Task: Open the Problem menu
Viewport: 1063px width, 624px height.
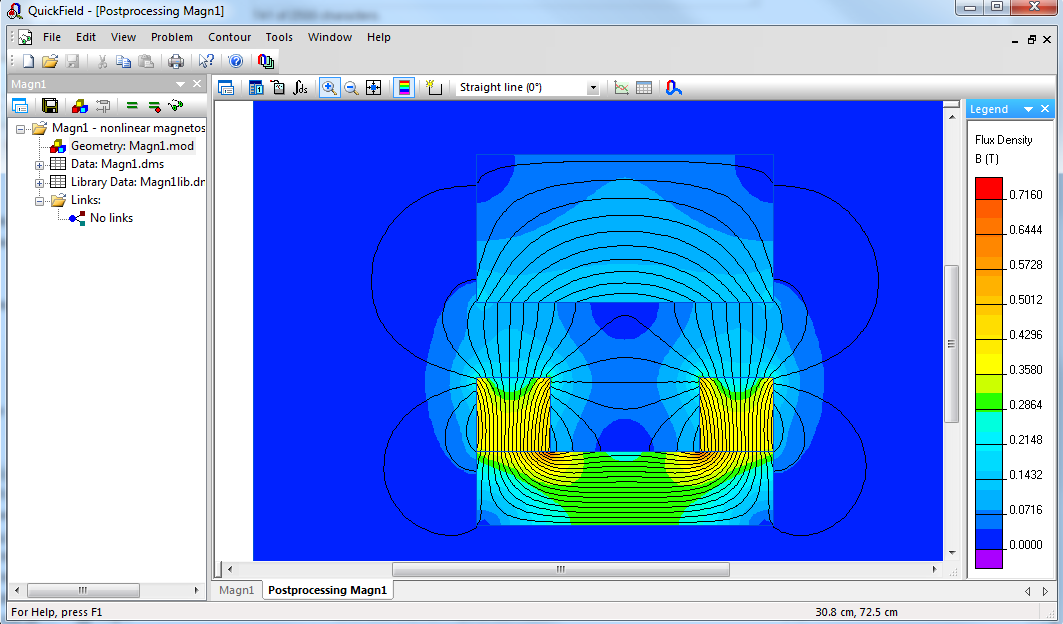Action: [x=172, y=37]
